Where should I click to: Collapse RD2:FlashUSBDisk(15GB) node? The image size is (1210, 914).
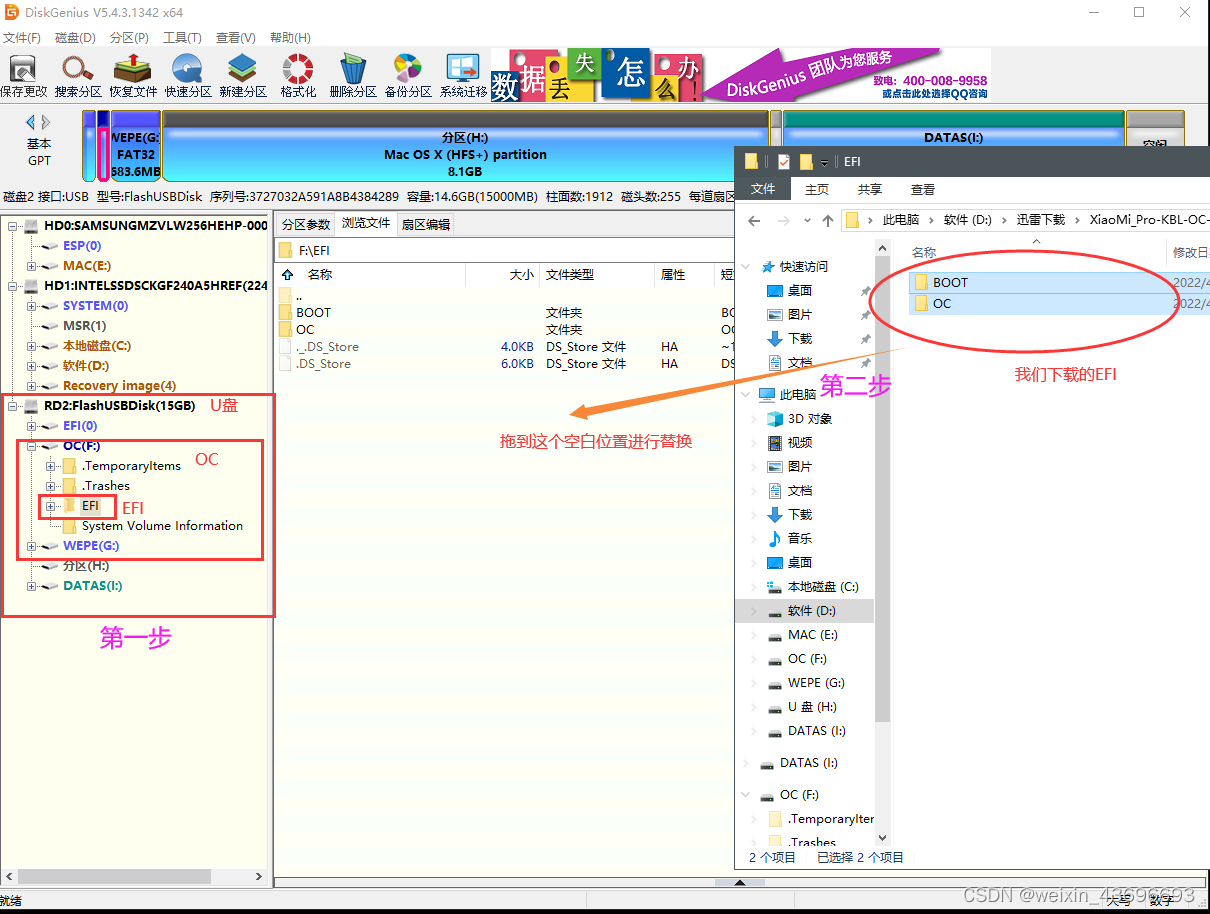[x=12, y=406]
